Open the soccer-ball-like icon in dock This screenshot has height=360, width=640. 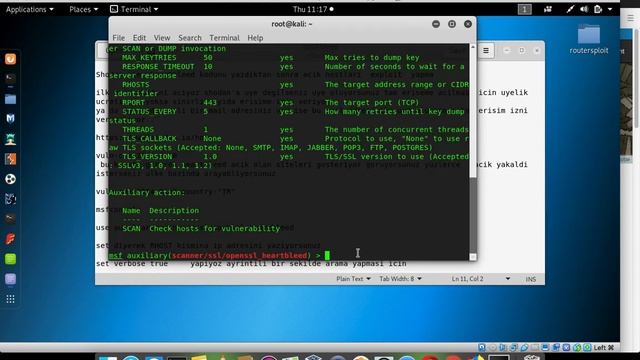click(x=11, y=179)
